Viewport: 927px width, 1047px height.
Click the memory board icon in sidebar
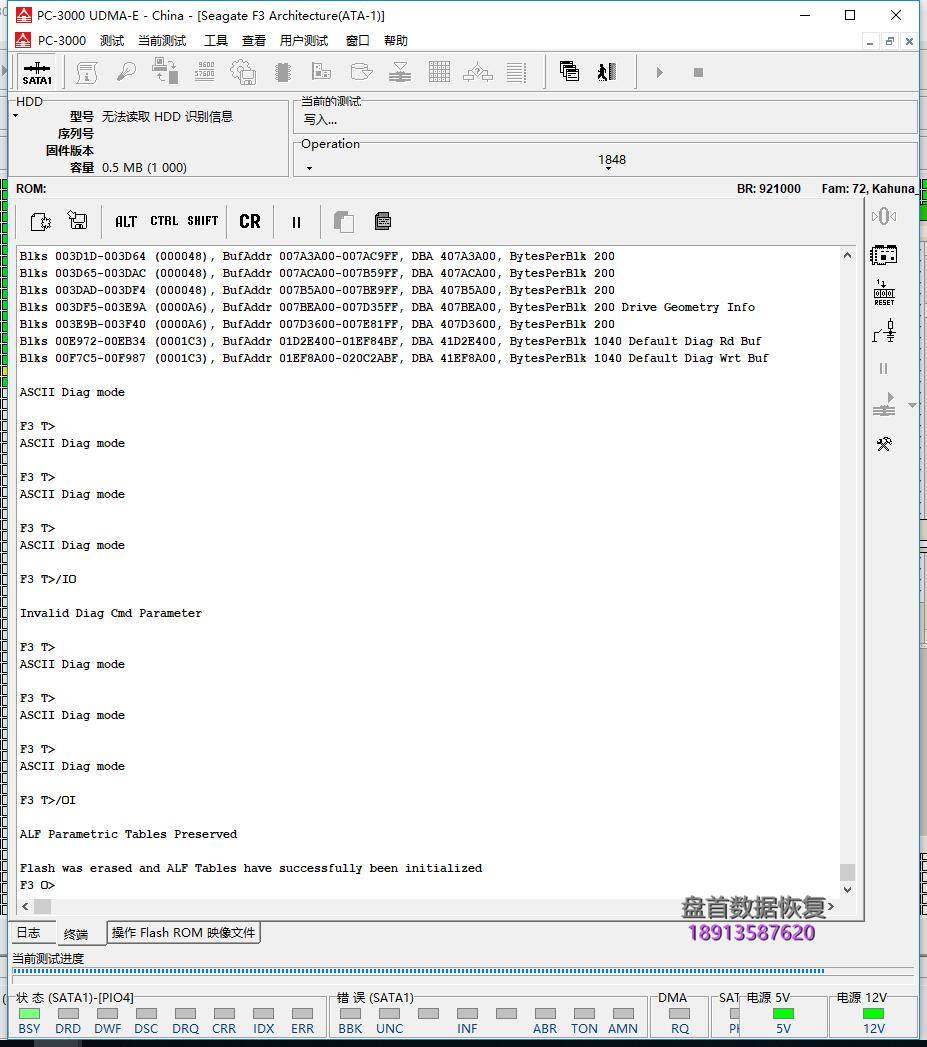[x=884, y=255]
